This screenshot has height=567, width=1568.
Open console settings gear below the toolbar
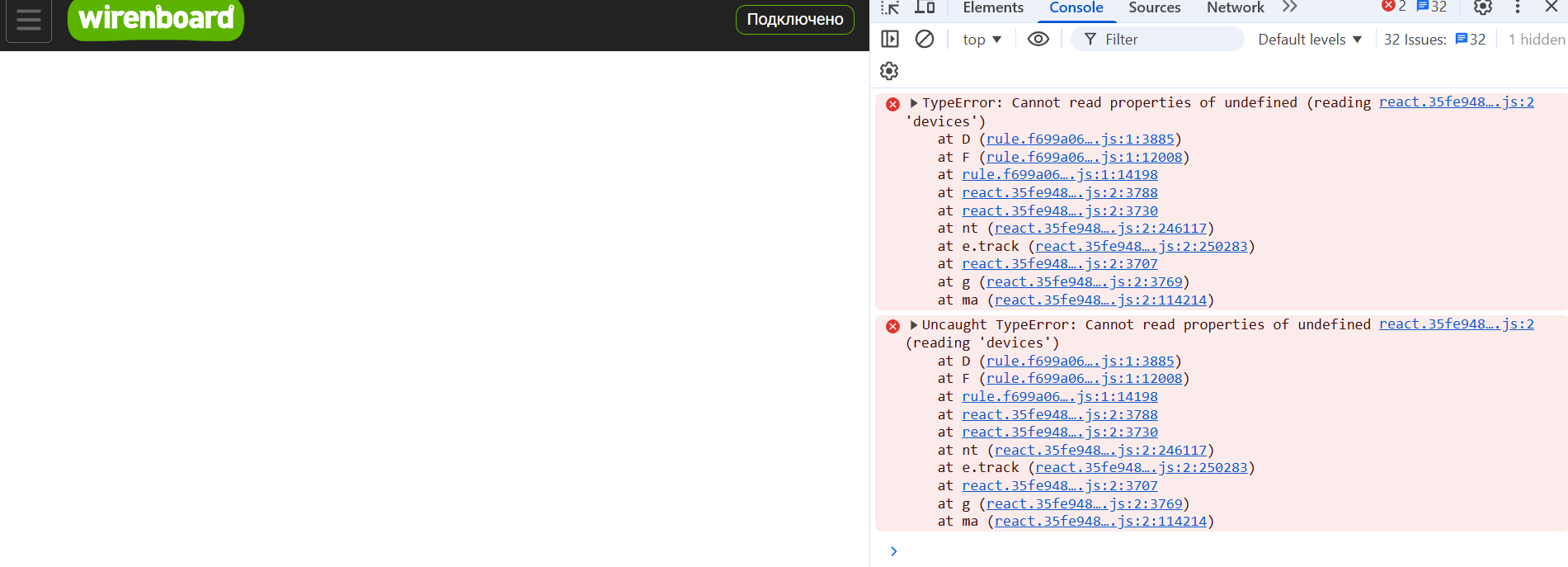(x=889, y=71)
